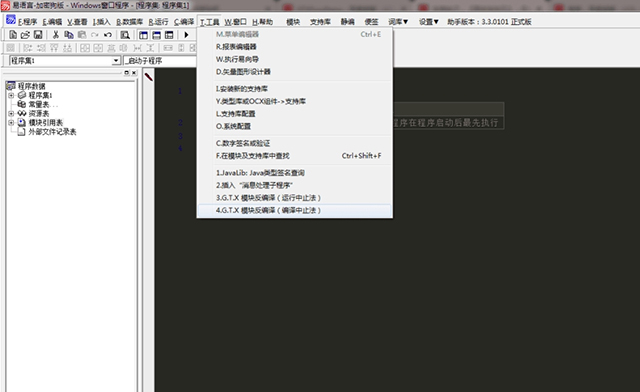Click the New file icon in toolbar

(x=13, y=35)
